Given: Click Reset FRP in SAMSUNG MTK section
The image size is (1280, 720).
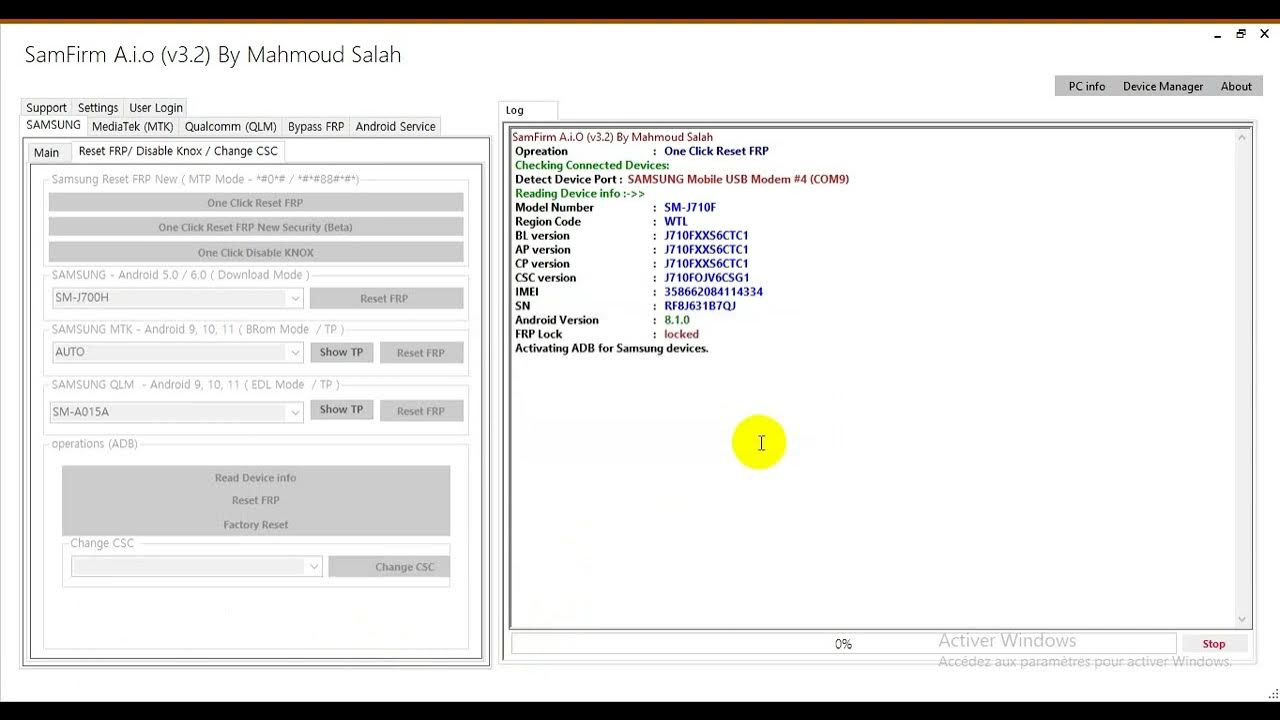Looking at the screenshot, I should pyautogui.click(x=421, y=353).
